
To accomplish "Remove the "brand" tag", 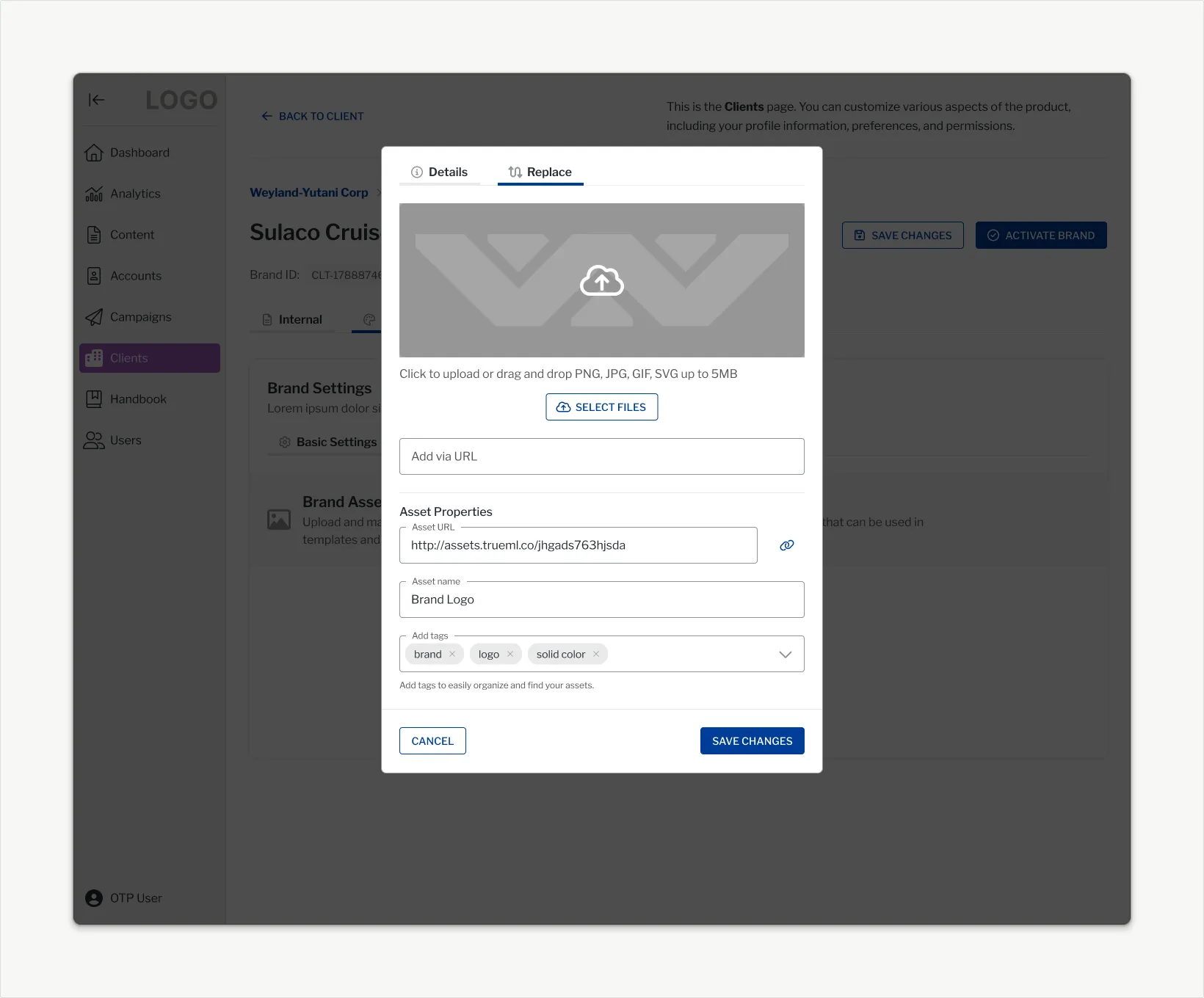I will [452, 654].
